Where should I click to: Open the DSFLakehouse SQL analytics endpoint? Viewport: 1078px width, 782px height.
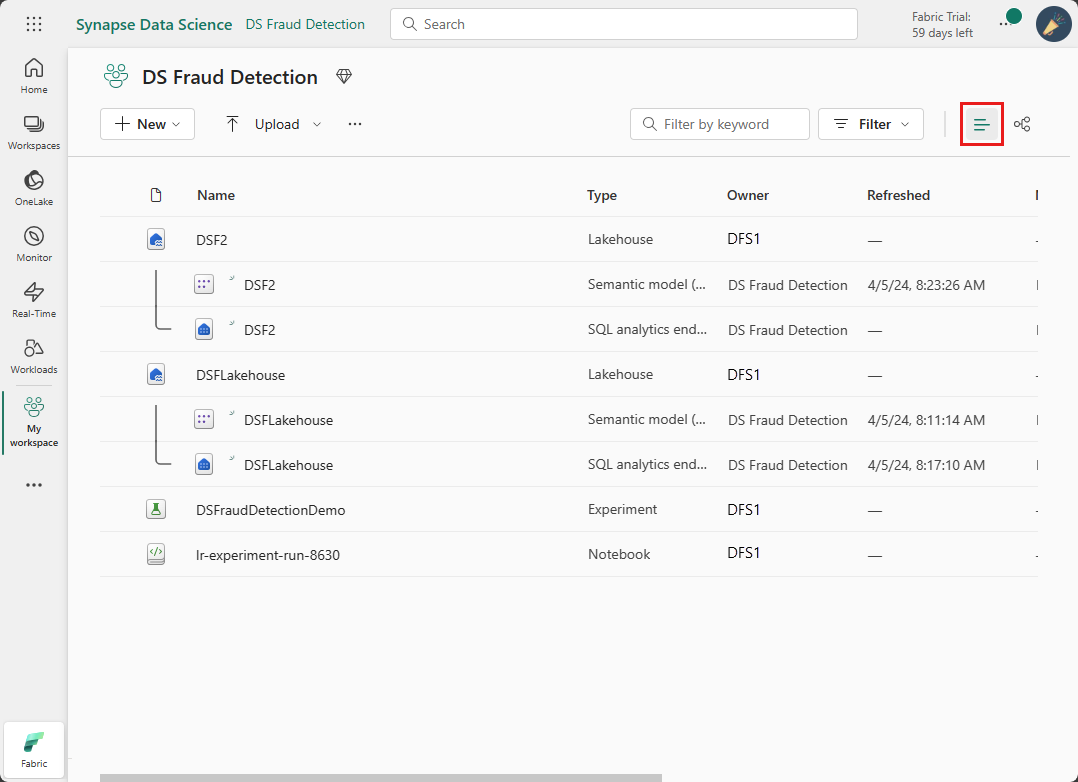[289, 465]
